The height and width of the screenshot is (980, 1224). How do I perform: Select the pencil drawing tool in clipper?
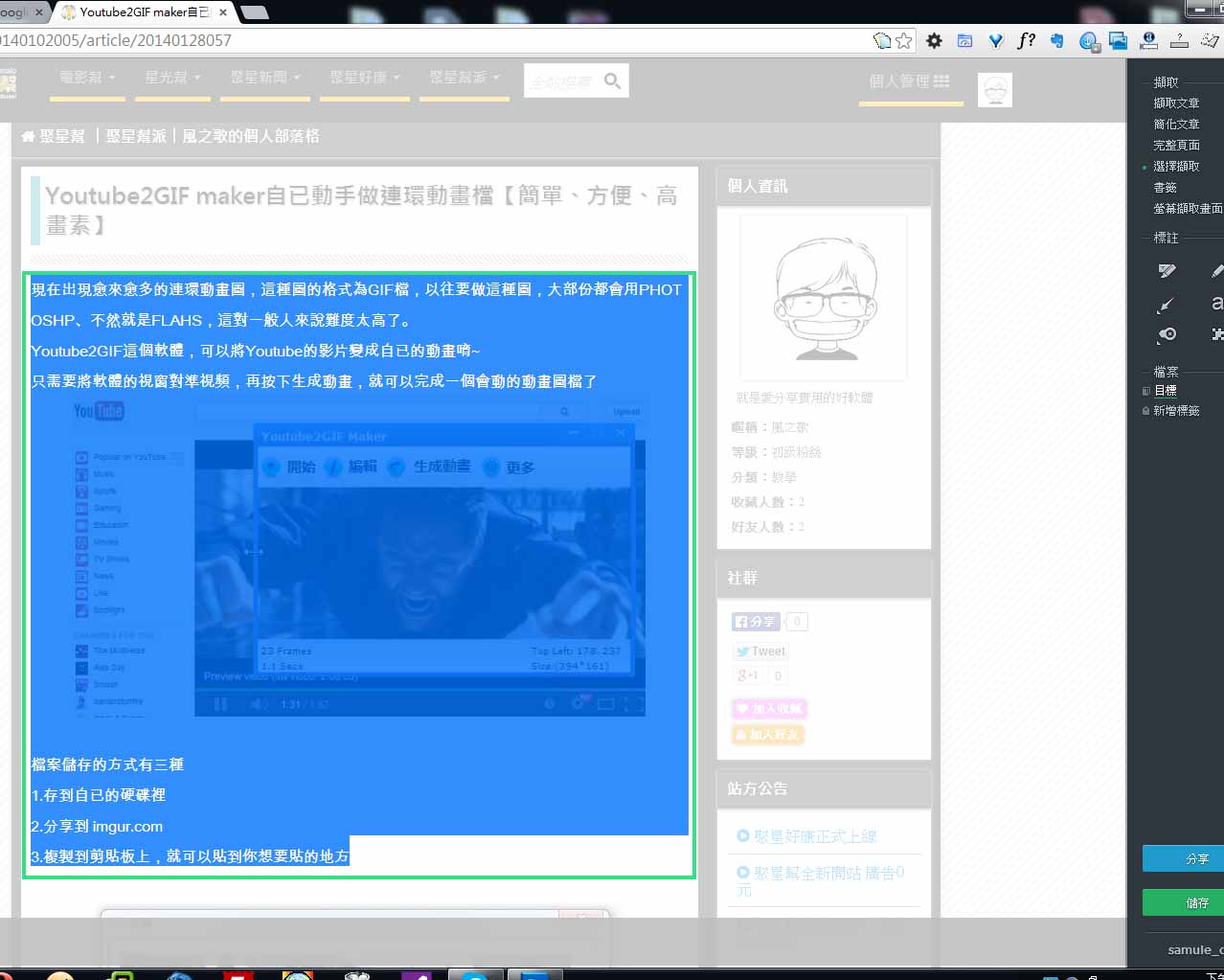click(x=1217, y=271)
